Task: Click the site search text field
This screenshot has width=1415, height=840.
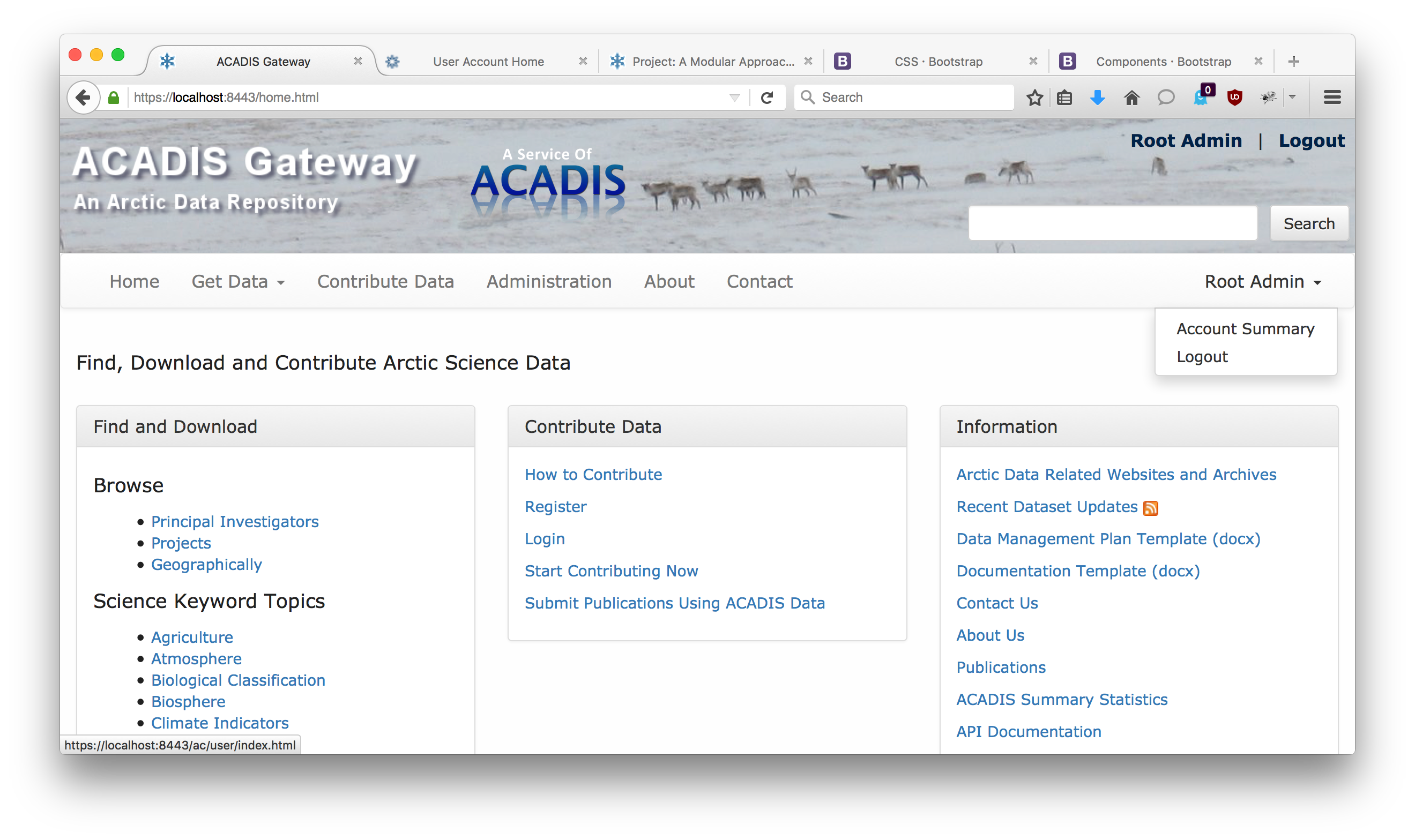Action: [x=1112, y=223]
